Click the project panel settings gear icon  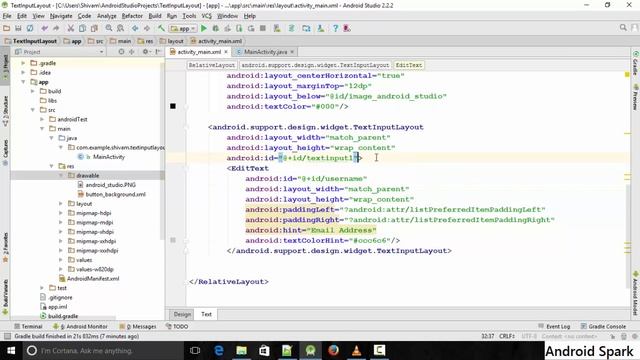tap(145, 52)
